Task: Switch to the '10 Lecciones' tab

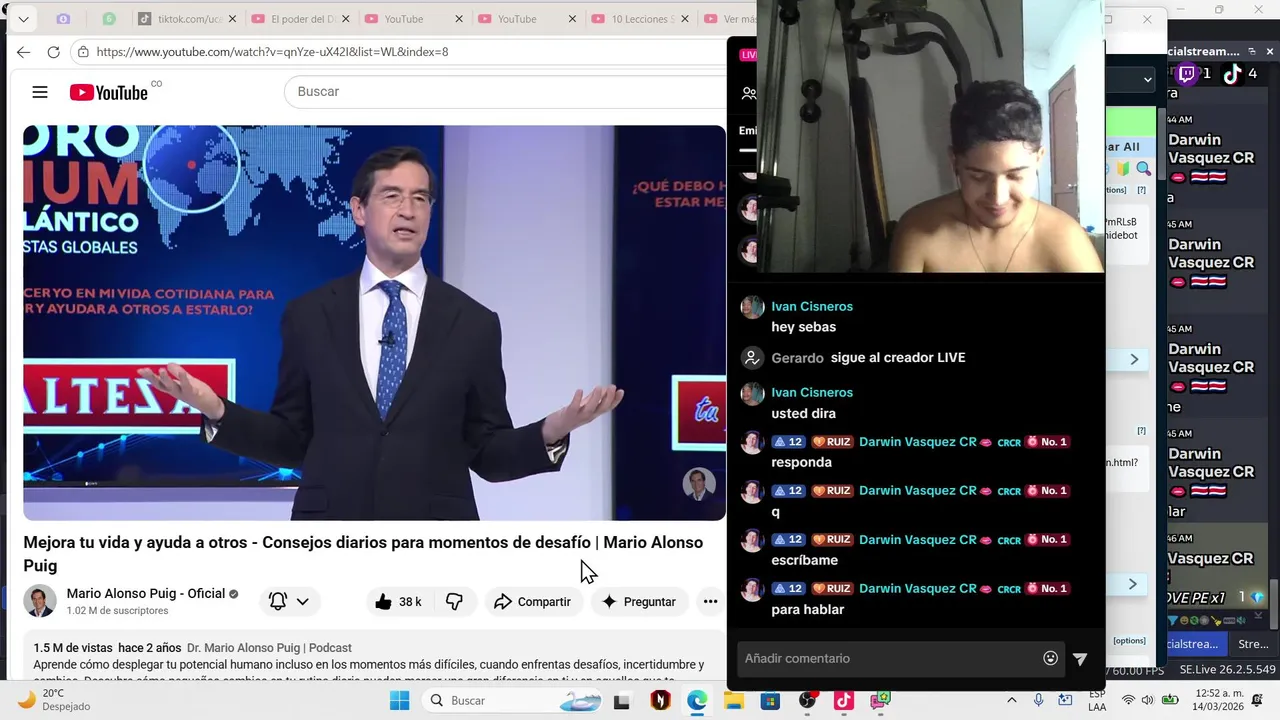Action: point(636,19)
